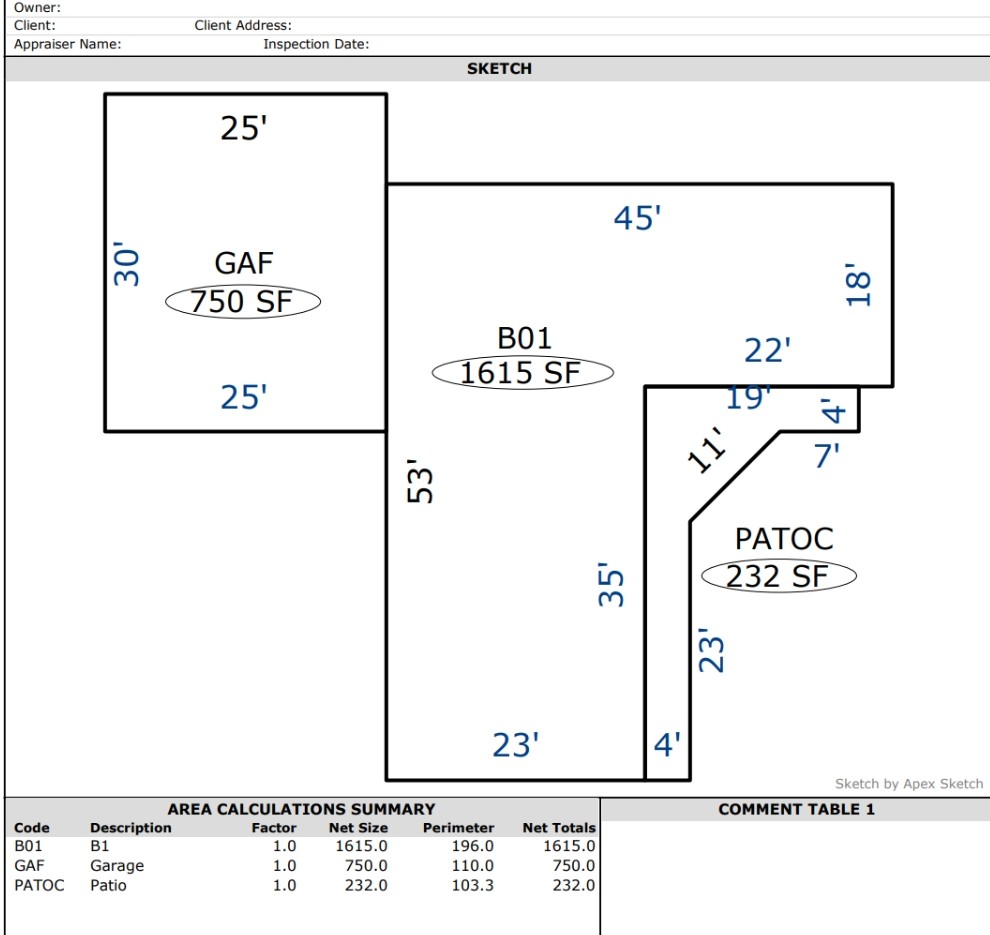Select the Garage row in area summary
The image size is (990, 935).
[x=304, y=866]
